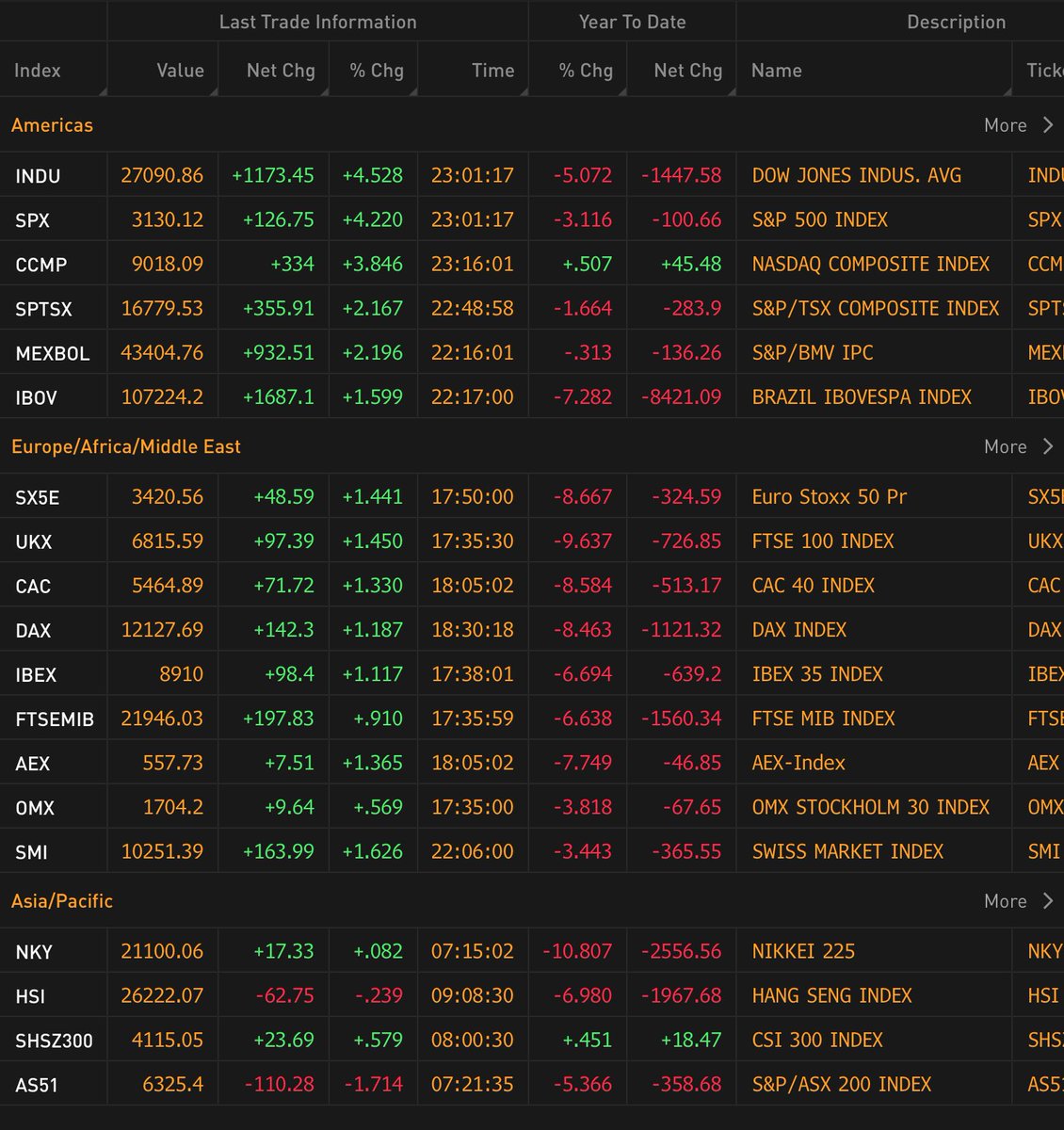The height and width of the screenshot is (1130, 1064).
Task: Click CSI 300 INDEX name
Action: coord(817,1039)
